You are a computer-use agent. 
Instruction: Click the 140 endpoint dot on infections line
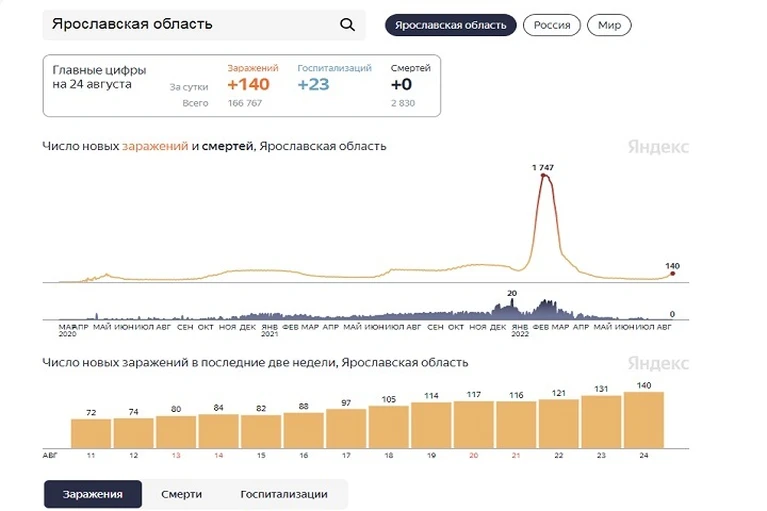673,273
